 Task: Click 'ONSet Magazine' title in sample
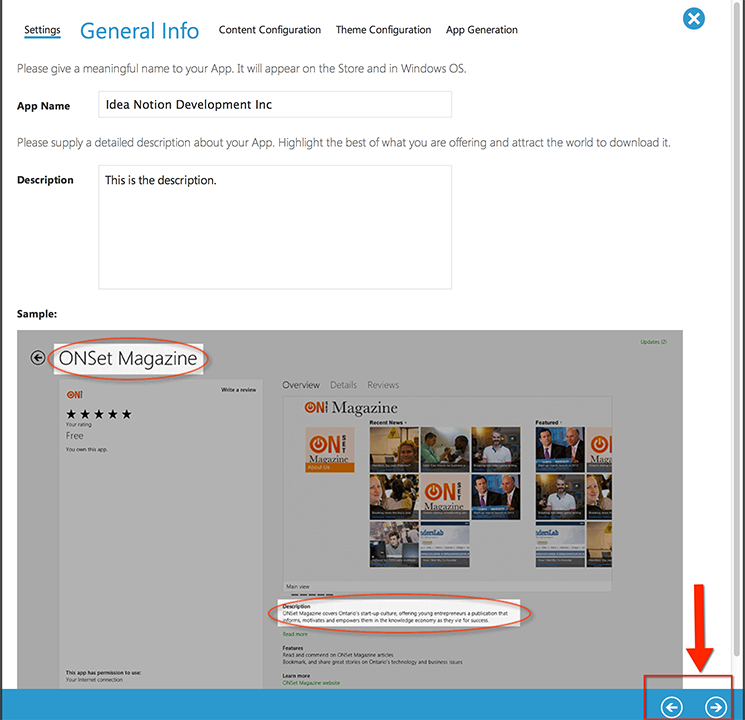128,358
